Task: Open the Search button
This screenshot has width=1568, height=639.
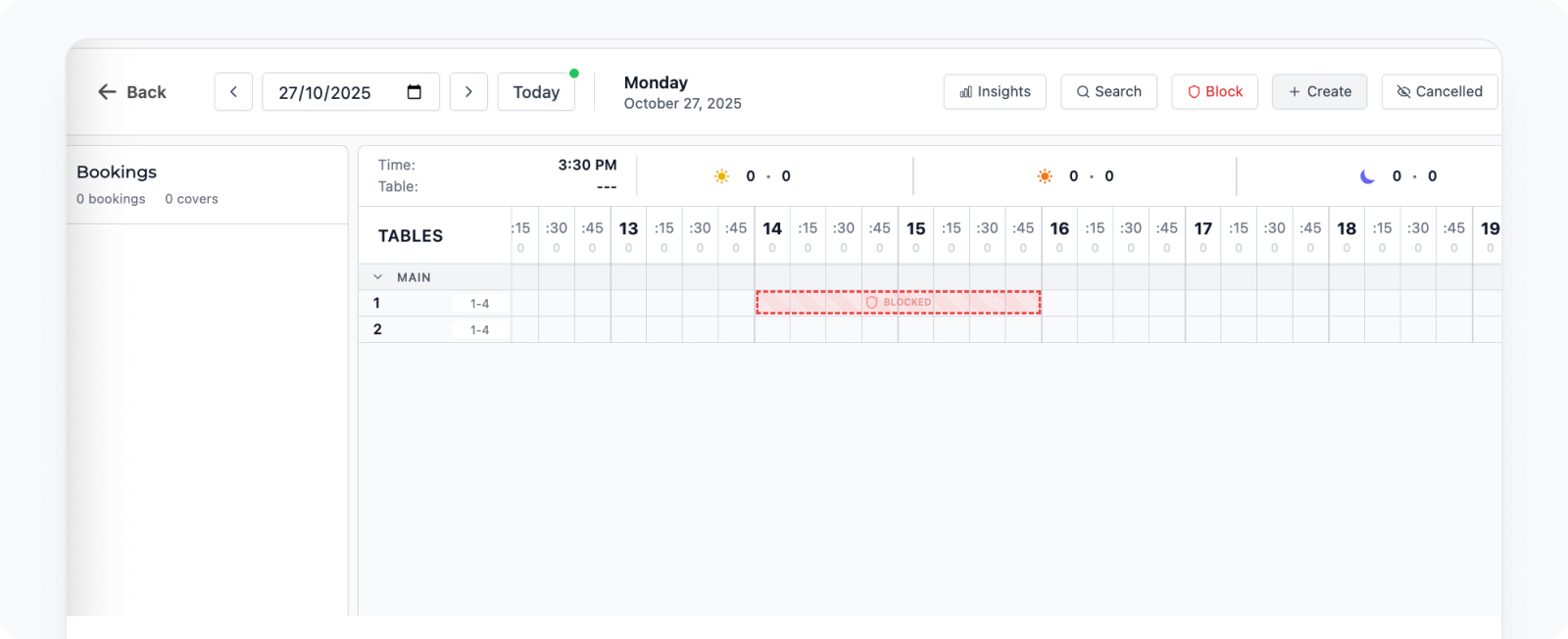Action: click(x=1108, y=92)
